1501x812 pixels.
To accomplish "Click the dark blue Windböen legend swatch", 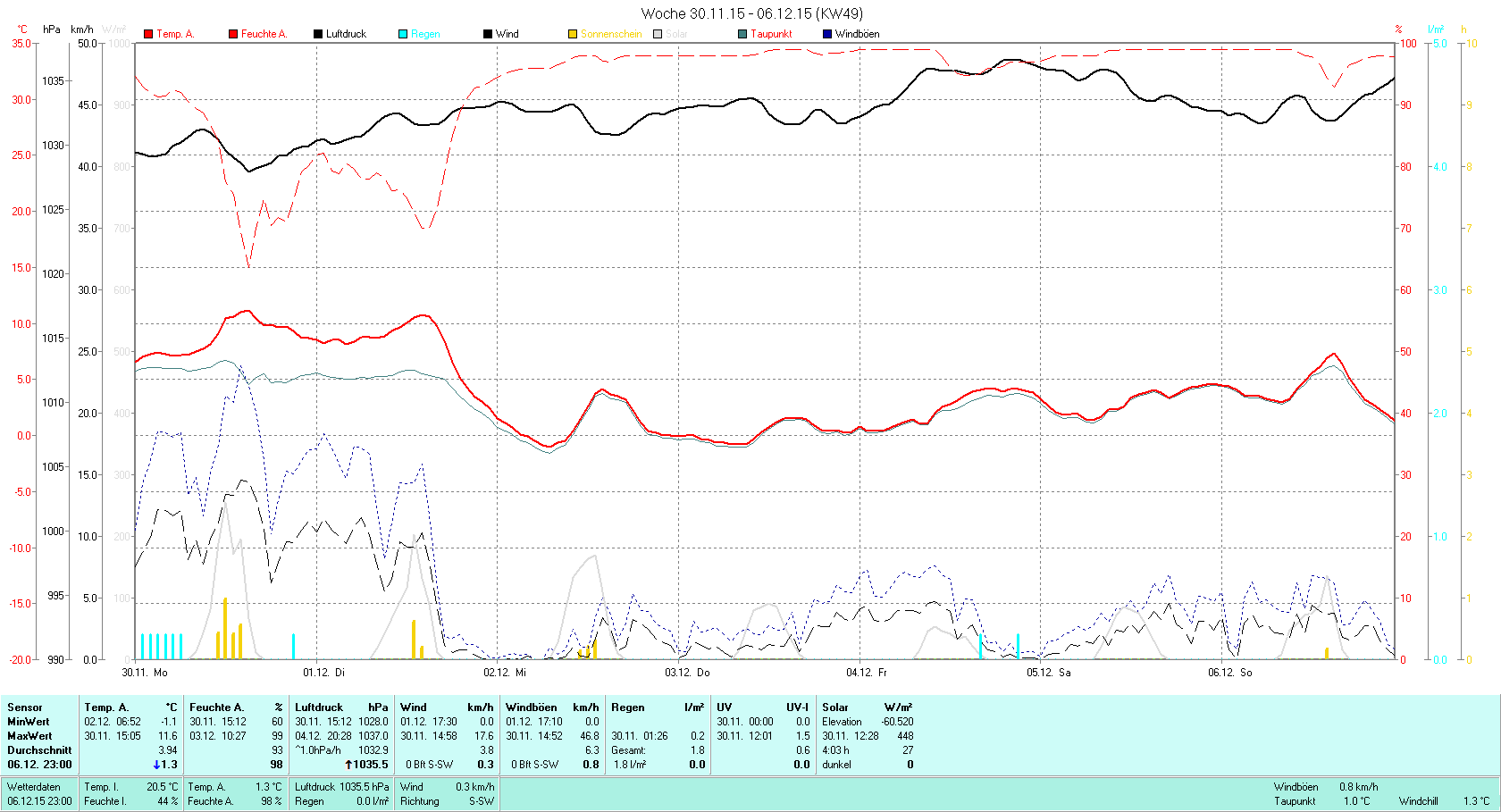I will [x=827, y=34].
